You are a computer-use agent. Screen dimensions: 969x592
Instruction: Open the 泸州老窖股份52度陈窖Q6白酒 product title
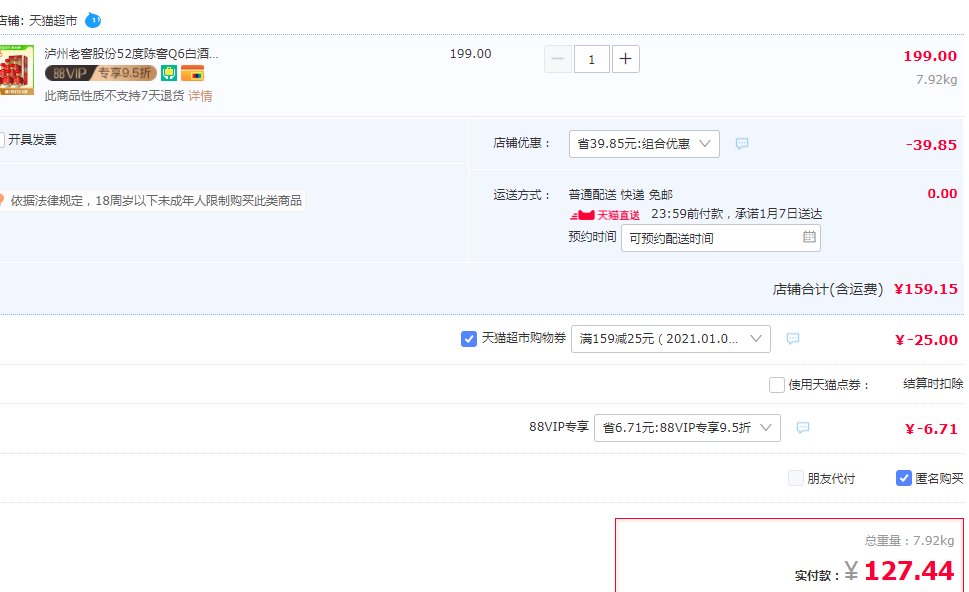[x=131, y=54]
